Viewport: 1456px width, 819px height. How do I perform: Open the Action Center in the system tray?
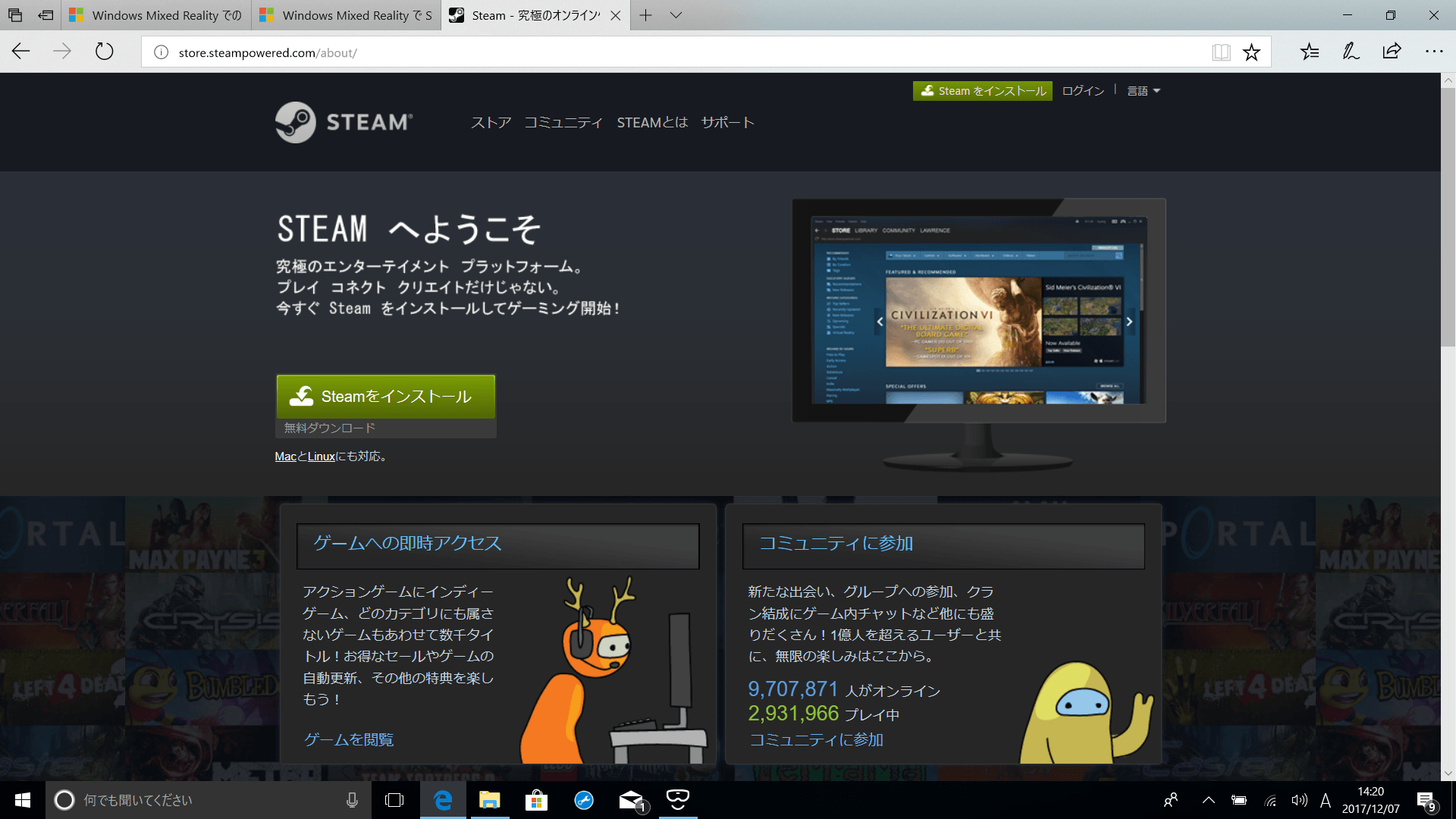point(1427,800)
